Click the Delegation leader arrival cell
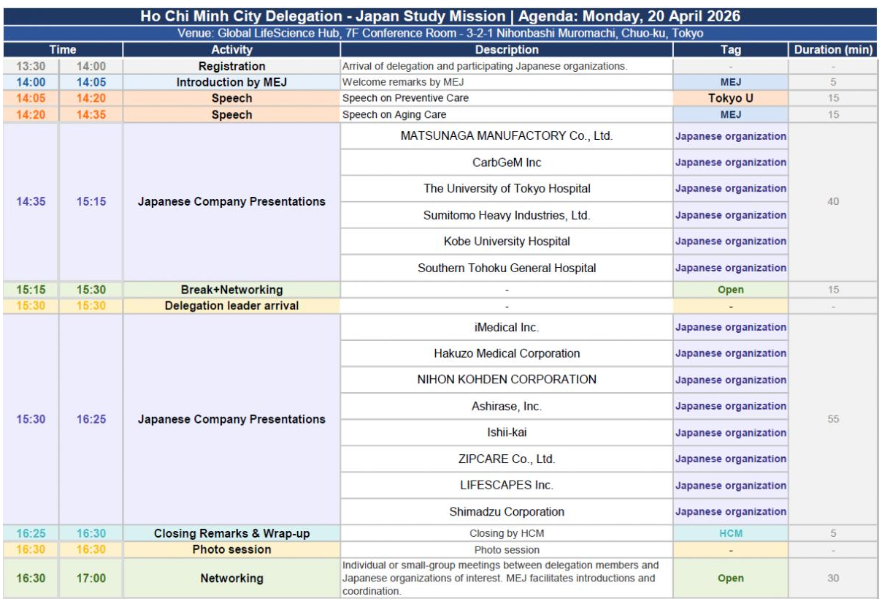This screenshot has height=600, width=882. (x=231, y=306)
